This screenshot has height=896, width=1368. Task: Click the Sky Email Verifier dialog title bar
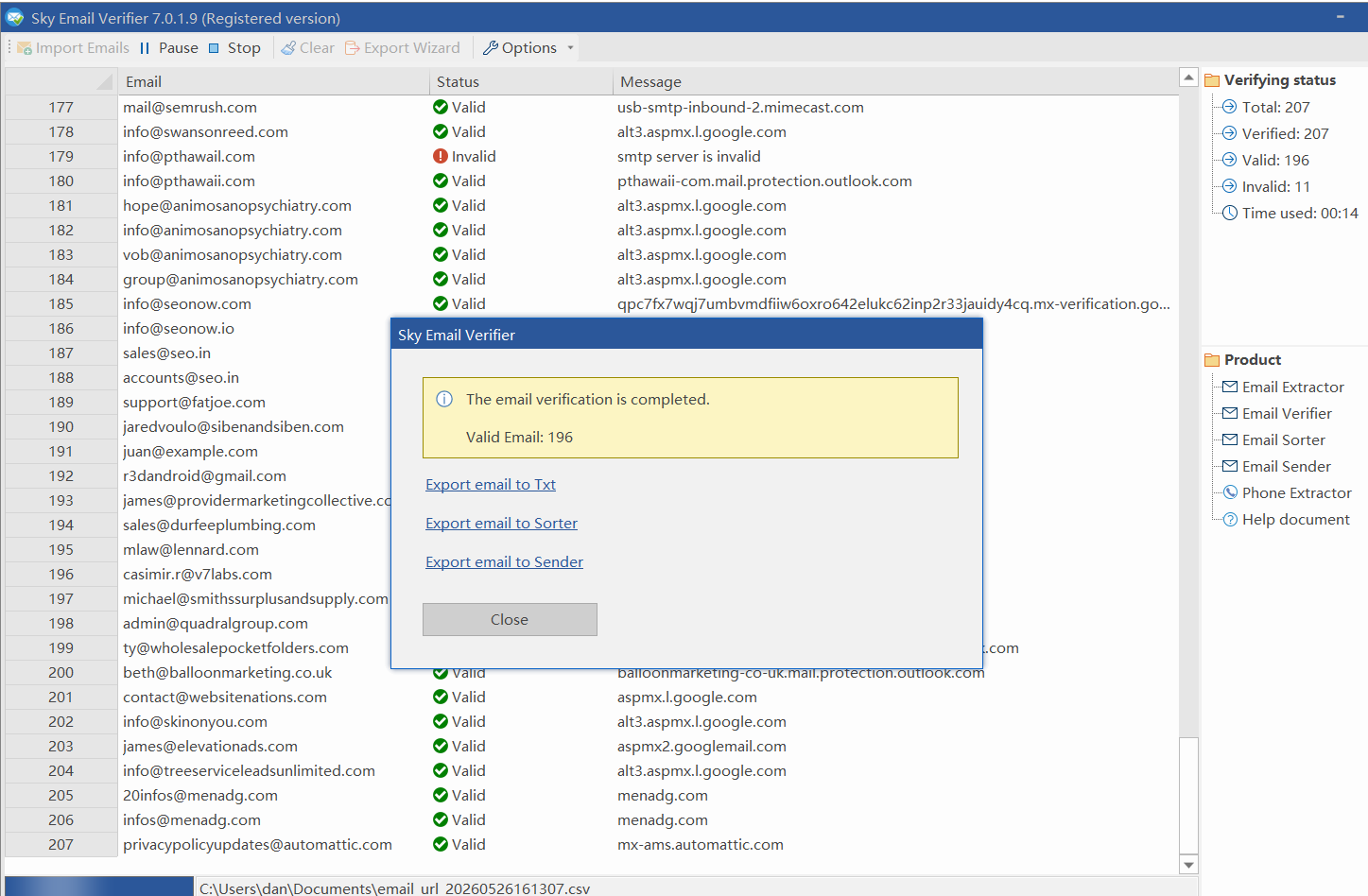pos(686,336)
